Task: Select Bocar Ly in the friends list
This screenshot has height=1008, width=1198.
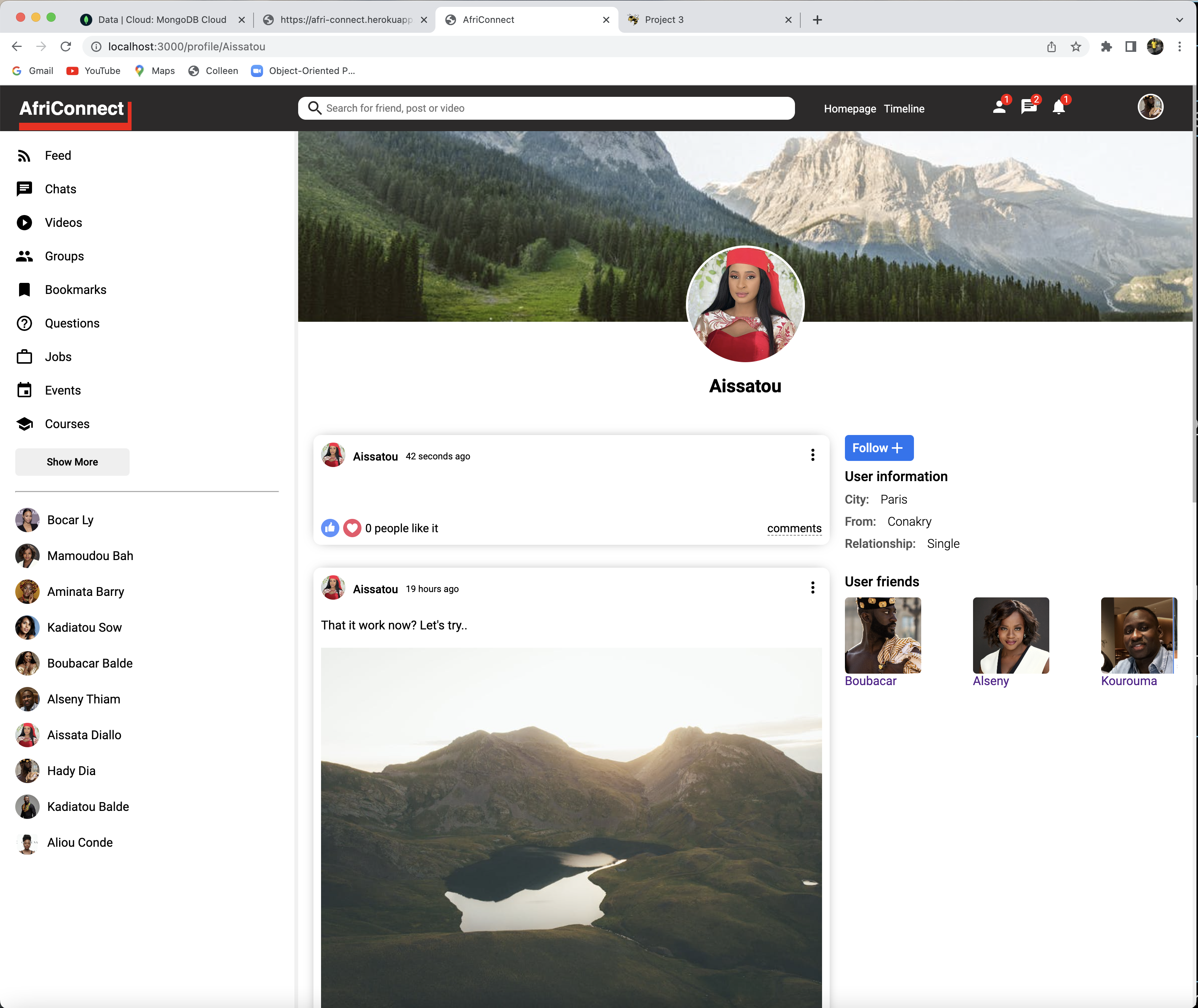Action: (x=55, y=520)
